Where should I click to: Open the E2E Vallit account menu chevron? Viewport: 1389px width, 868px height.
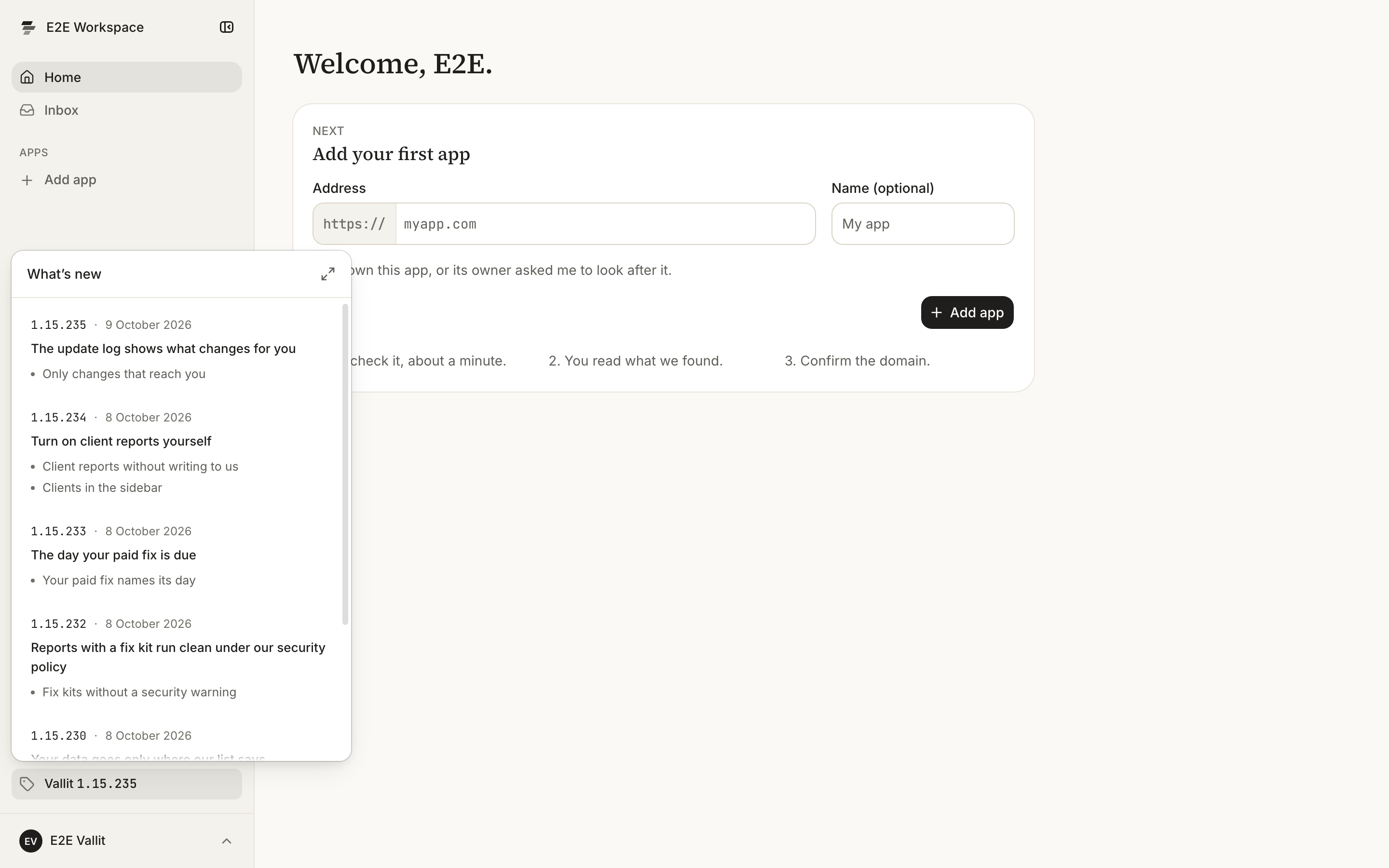click(x=227, y=841)
